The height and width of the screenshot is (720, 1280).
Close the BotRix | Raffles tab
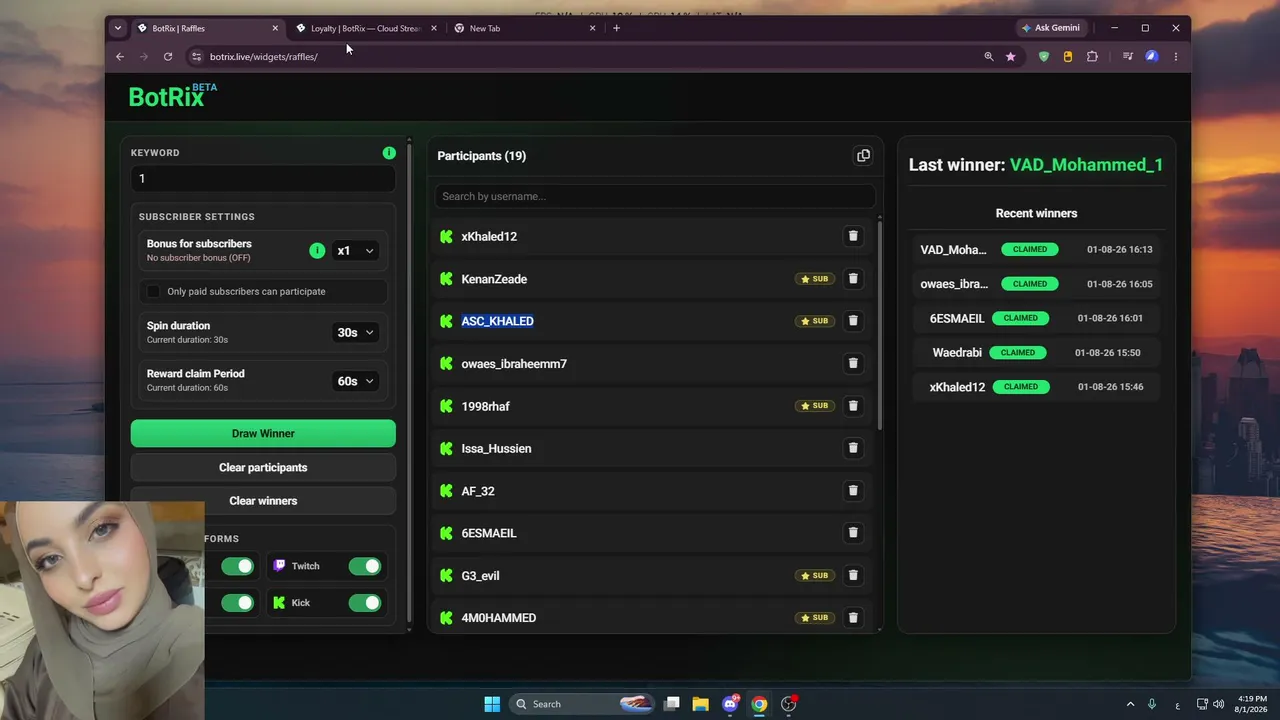[x=275, y=28]
